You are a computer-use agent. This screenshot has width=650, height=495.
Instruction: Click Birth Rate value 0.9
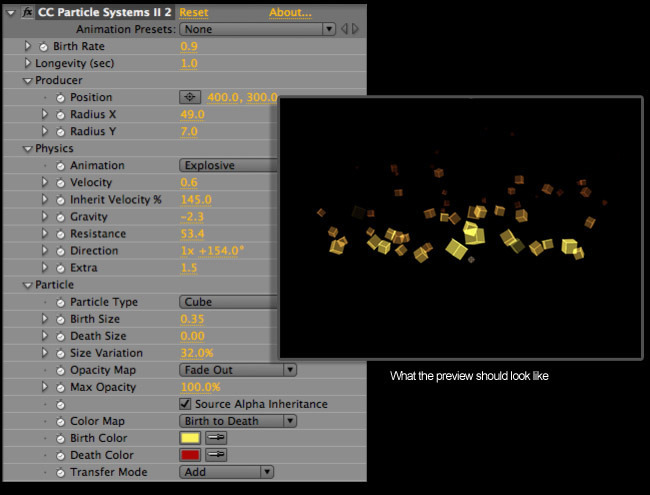point(189,46)
